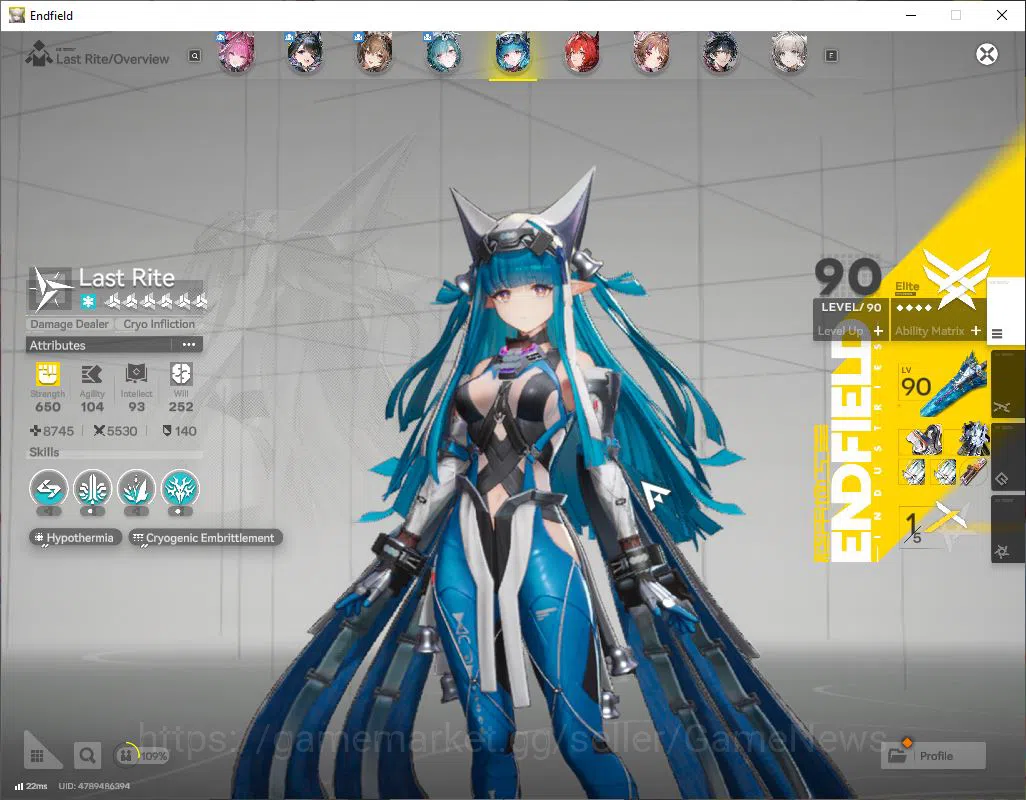Screen dimensions: 1026x800
Task: Select the highlighted Last Rite portrait
Action: [x=513, y=52]
